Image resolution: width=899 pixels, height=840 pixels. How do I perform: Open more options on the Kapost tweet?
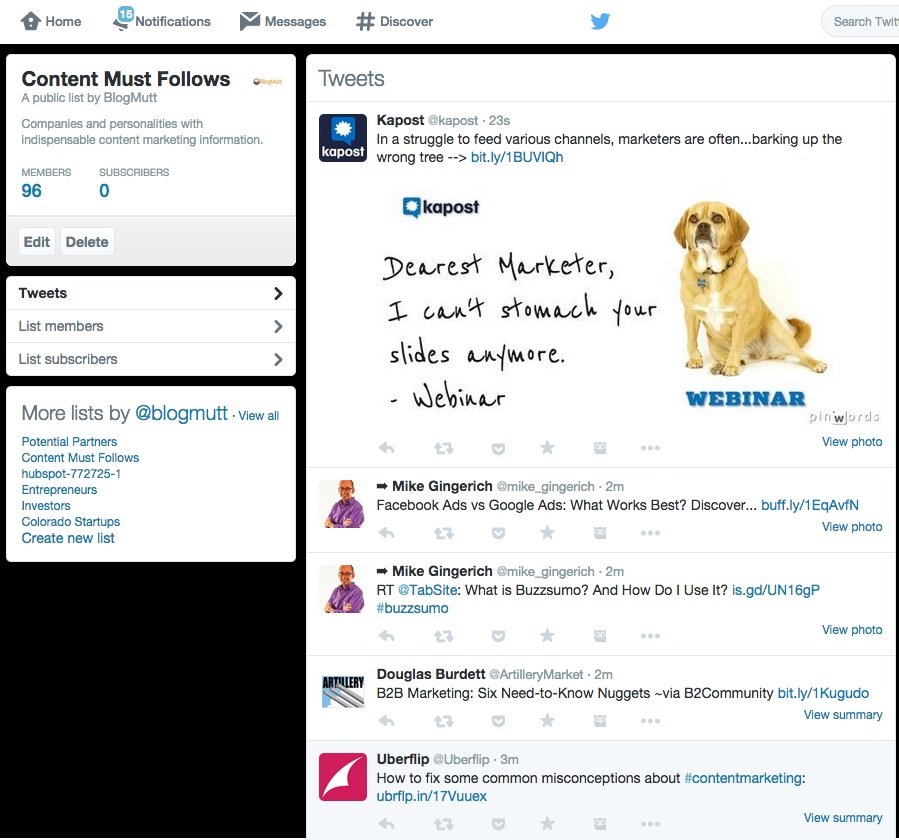point(650,448)
